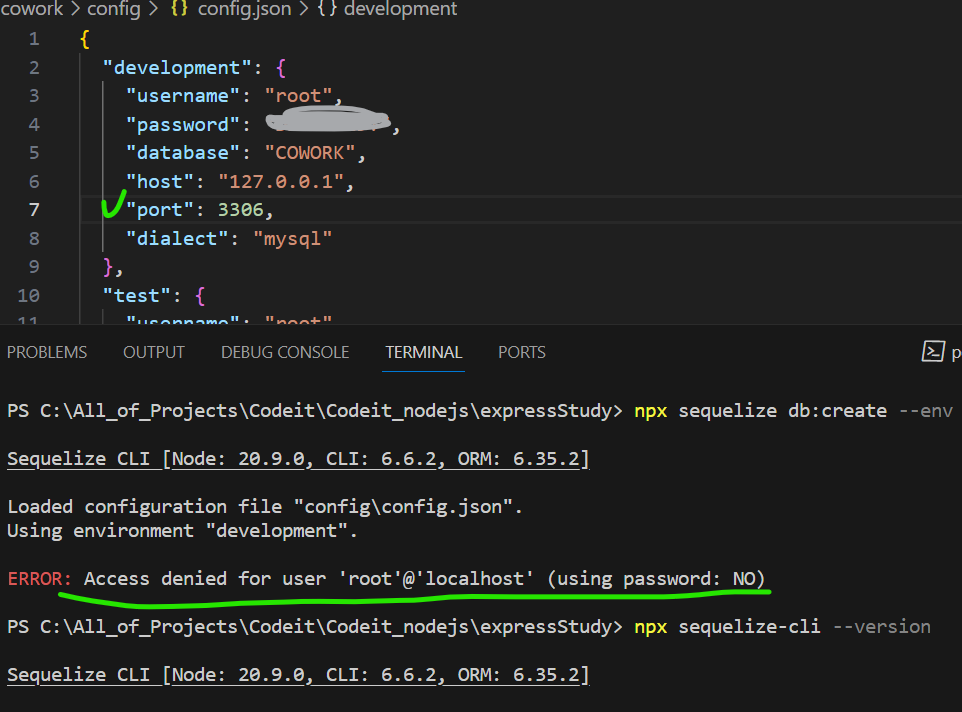This screenshot has height=712, width=962.
Task: Click the 'config' breadcrumb folder
Action: pos(114,9)
